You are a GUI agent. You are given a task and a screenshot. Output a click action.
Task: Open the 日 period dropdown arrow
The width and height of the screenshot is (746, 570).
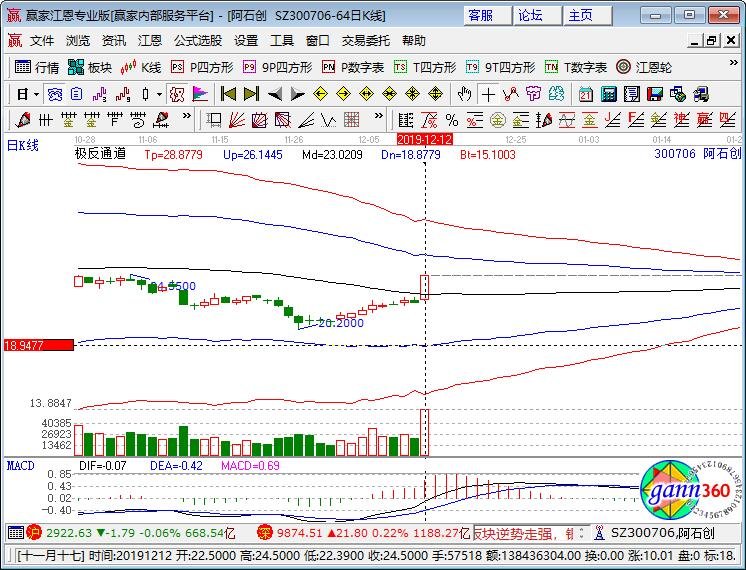pos(36,94)
